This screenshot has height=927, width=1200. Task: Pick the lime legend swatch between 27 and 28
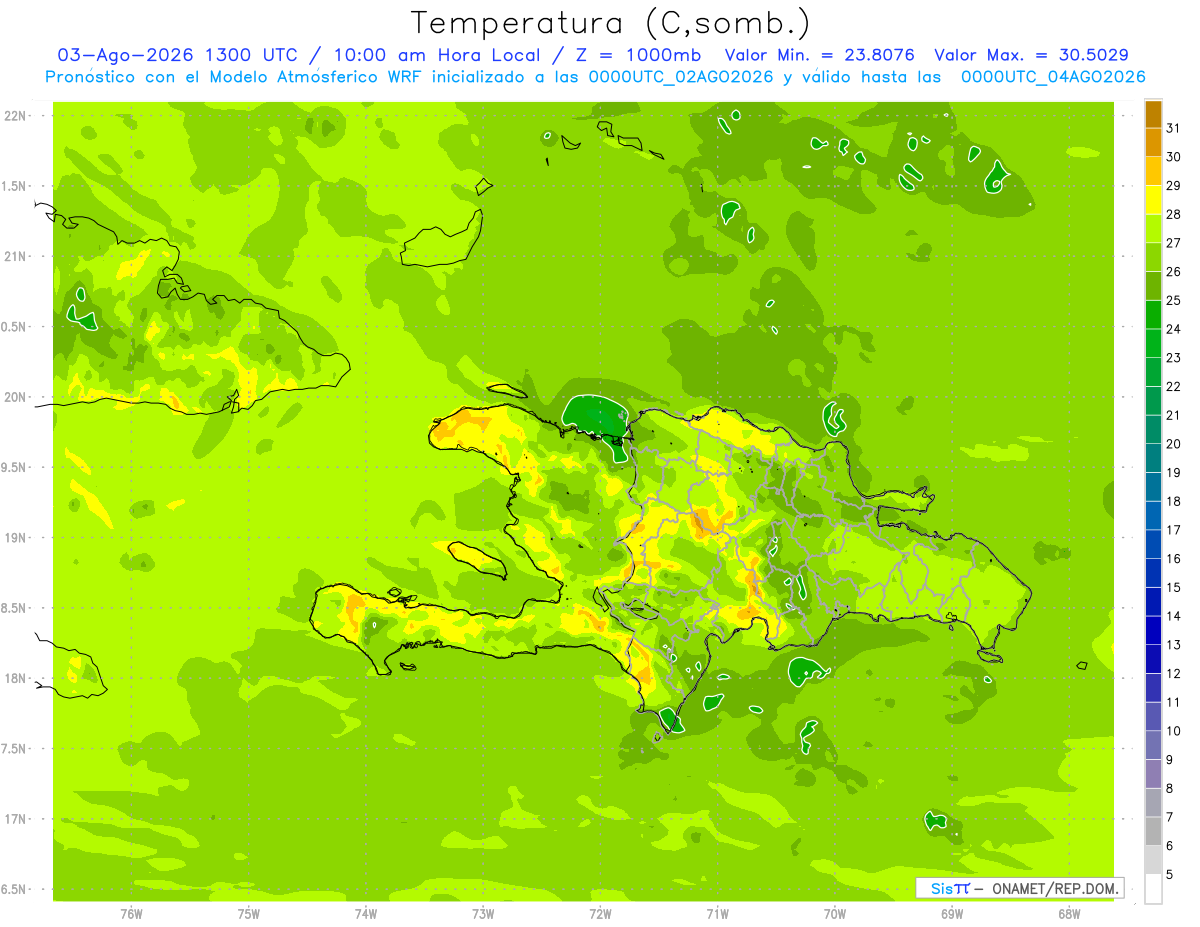click(1153, 228)
